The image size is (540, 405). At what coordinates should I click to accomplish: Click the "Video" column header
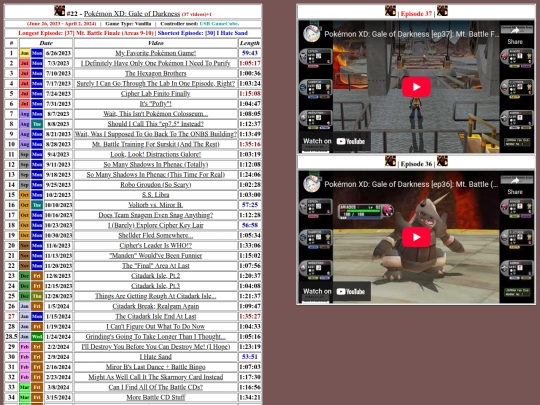tap(156, 43)
